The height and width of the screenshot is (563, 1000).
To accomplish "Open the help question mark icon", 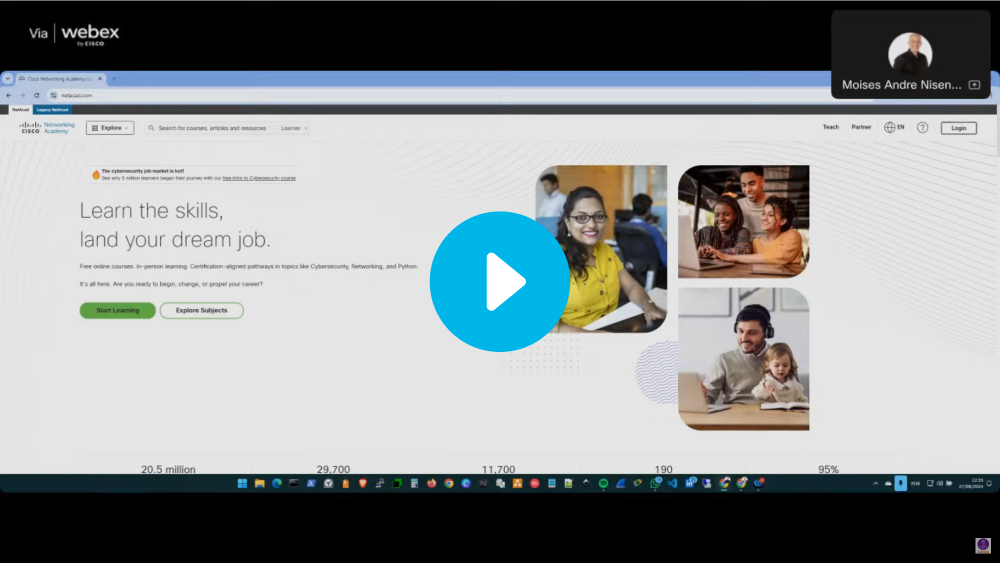I will tap(922, 128).
